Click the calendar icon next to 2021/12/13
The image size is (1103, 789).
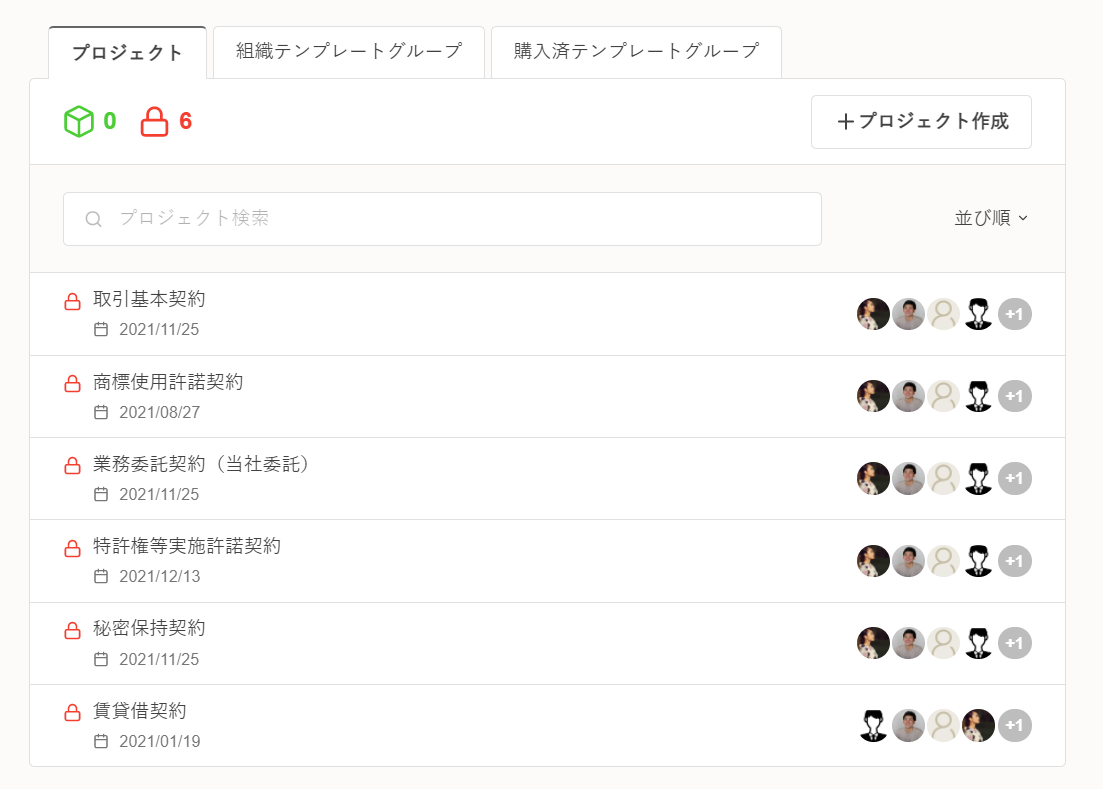pyautogui.click(x=100, y=576)
